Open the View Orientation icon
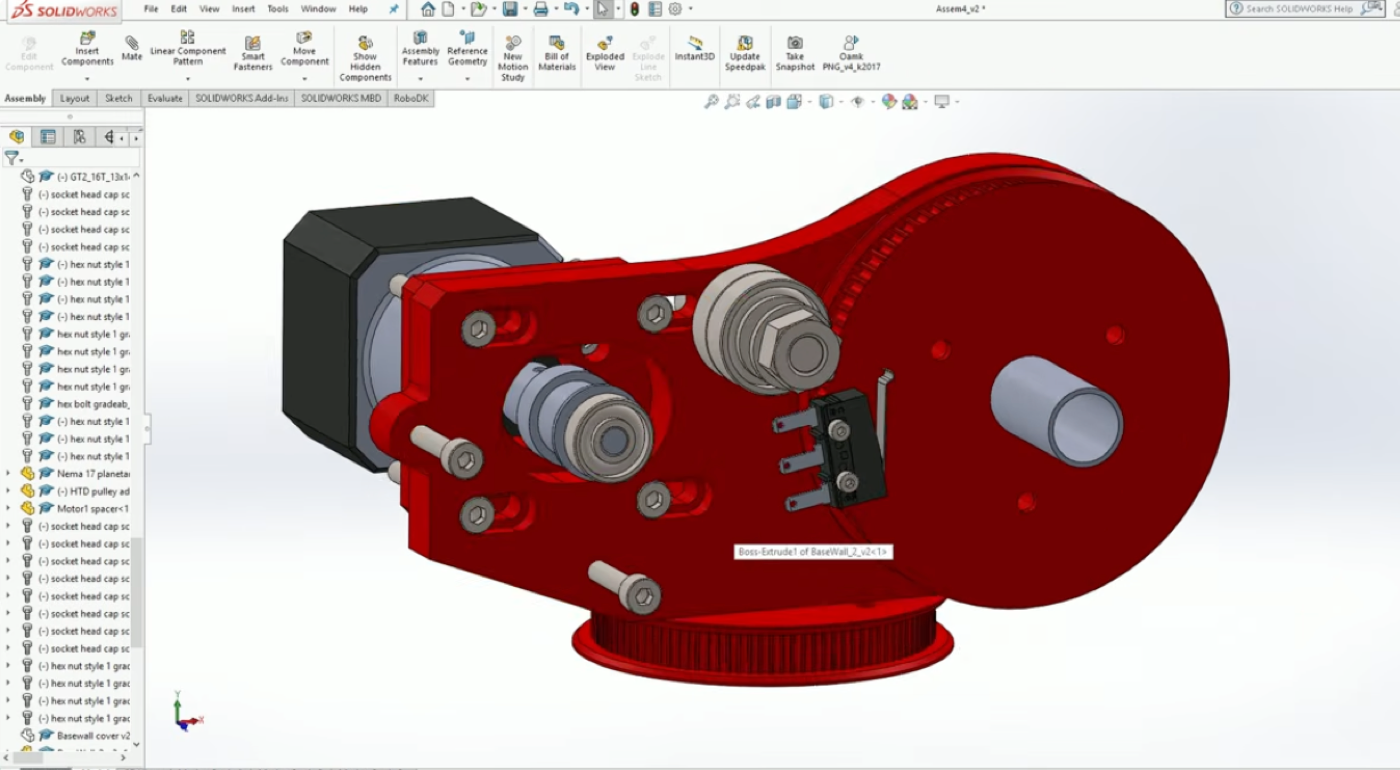 [794, 101]
